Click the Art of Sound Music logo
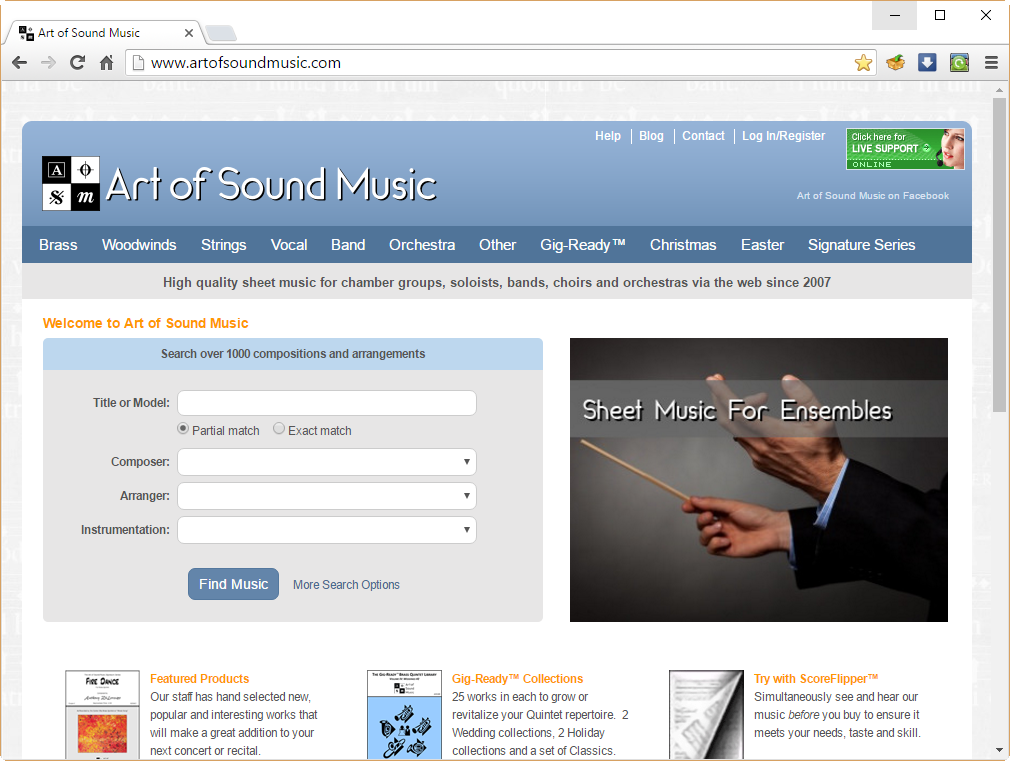The width and height of the screenshot is (1010, 761). pos(239,184)
